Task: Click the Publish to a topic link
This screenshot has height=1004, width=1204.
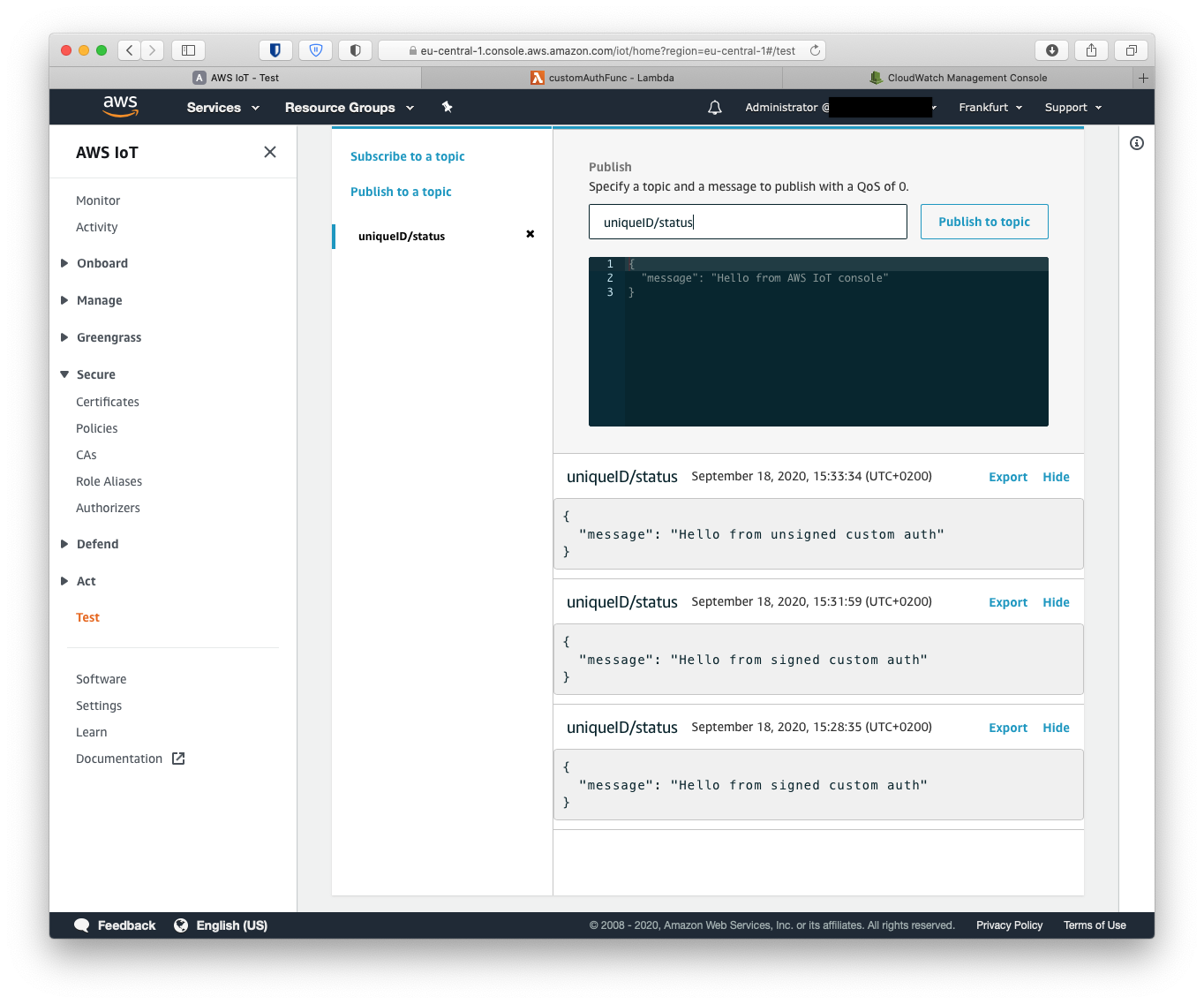Action: [401, 192]
